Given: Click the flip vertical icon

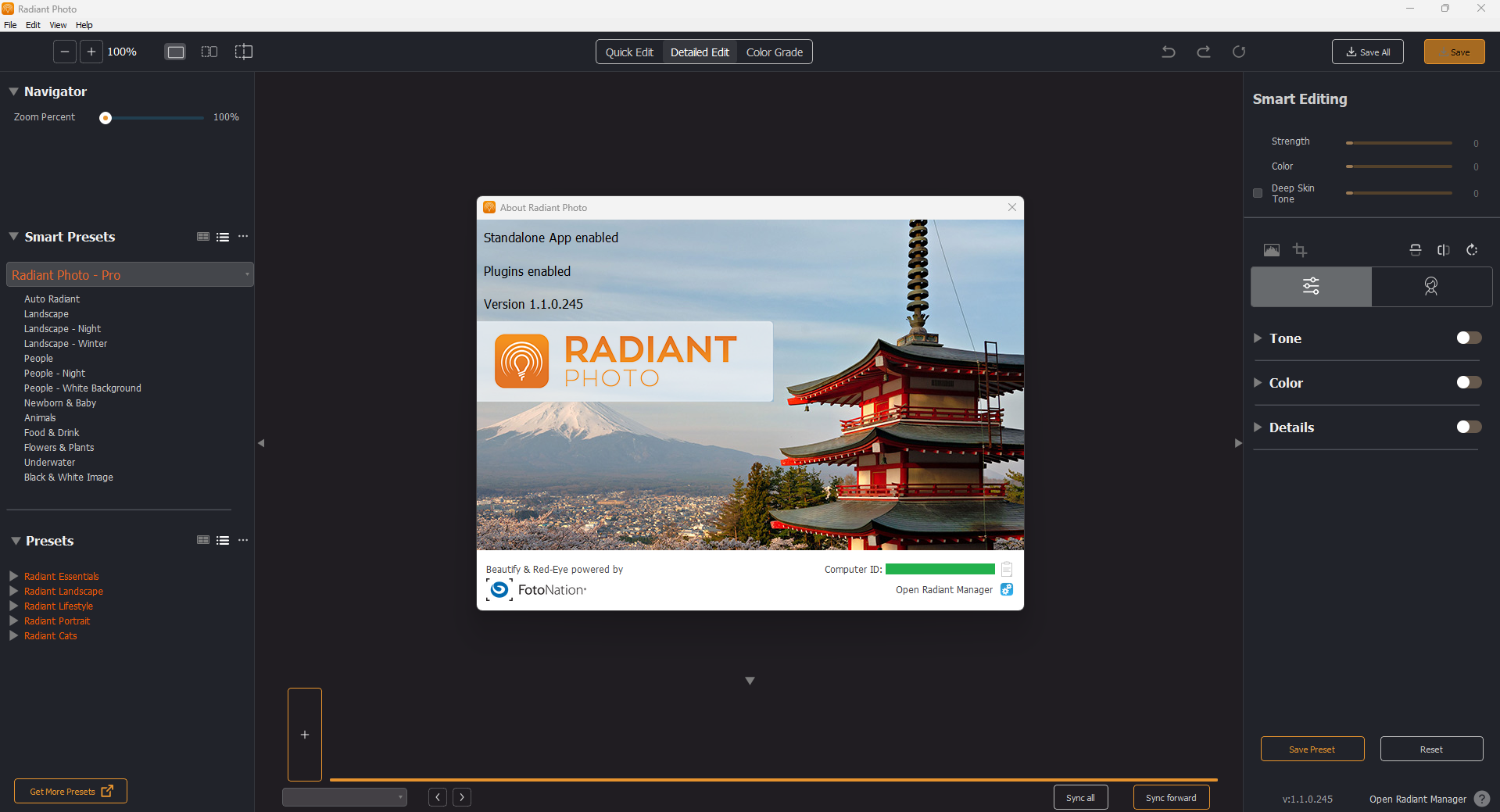Looking at the screenshot, I should pyautogui.click(x=1416, y=250).
